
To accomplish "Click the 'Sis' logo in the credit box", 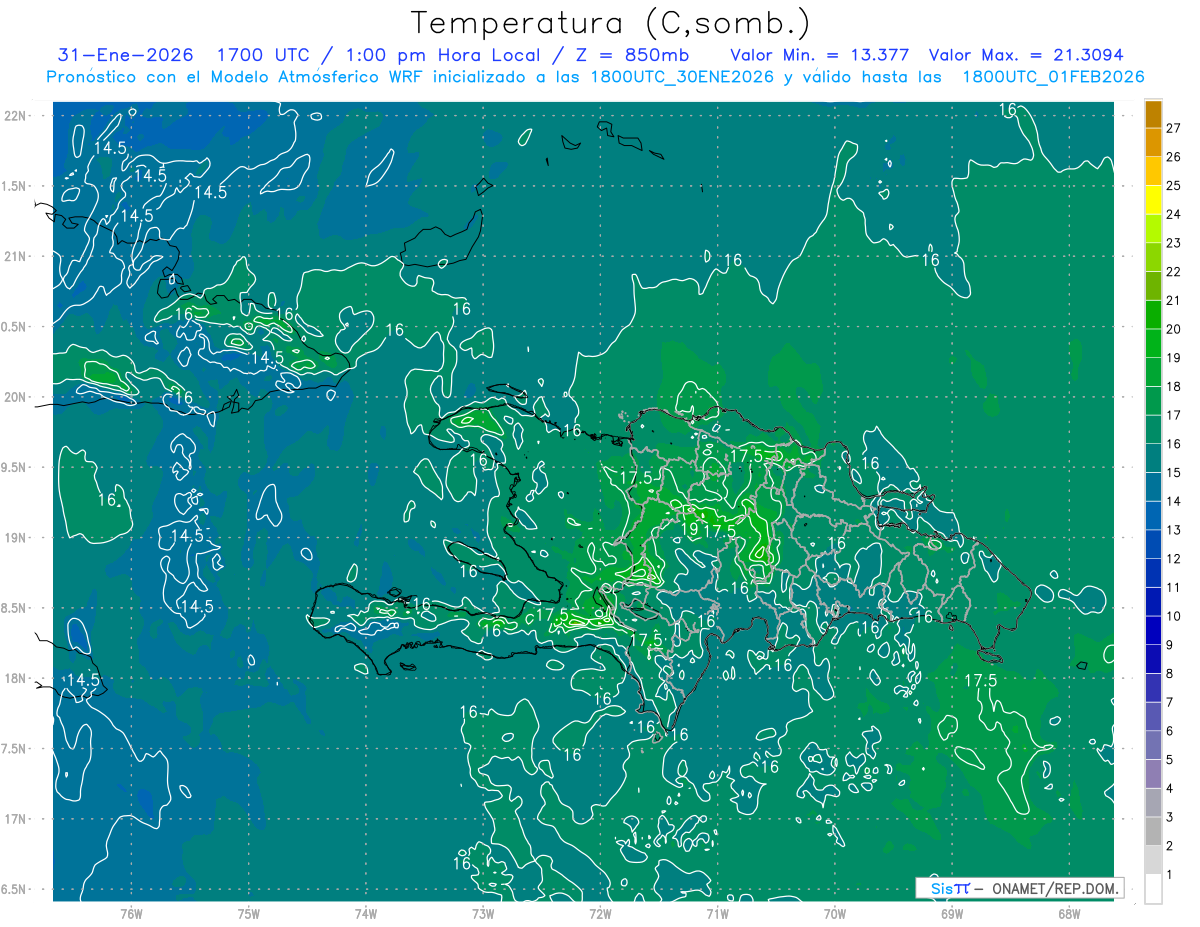I will (x=944, y=889).
